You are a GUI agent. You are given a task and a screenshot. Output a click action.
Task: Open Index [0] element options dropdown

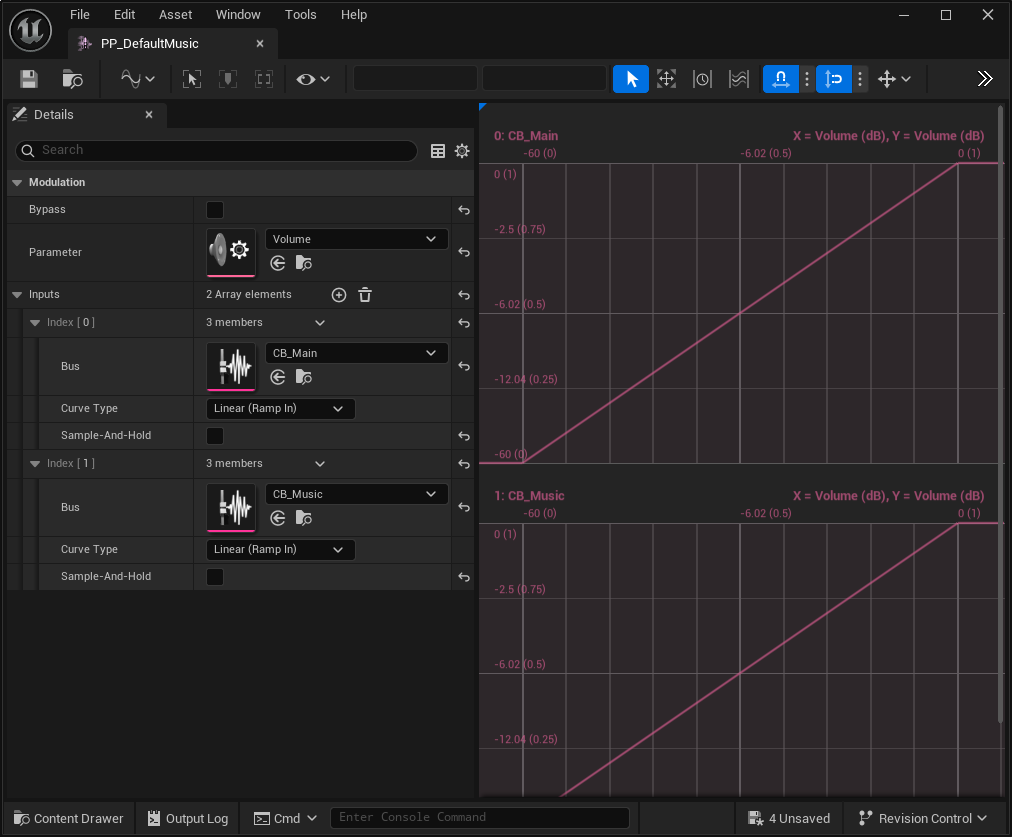(319, 323)
